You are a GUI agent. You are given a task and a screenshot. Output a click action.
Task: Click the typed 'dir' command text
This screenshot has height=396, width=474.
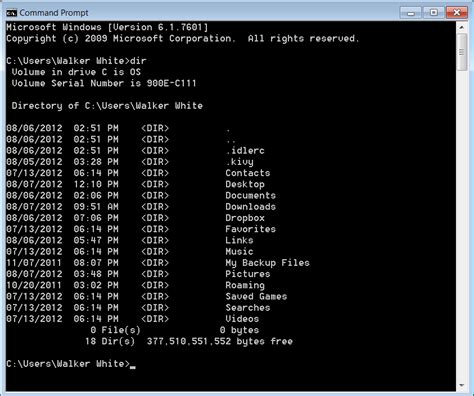[x=138, y=61]
